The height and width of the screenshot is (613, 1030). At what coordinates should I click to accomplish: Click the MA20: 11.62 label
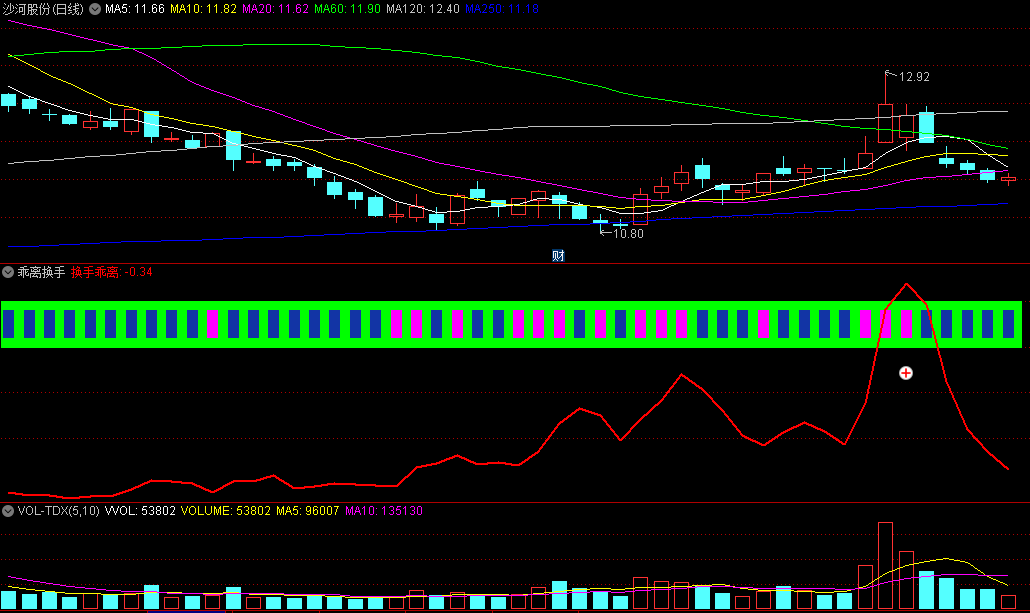[275, 9]
